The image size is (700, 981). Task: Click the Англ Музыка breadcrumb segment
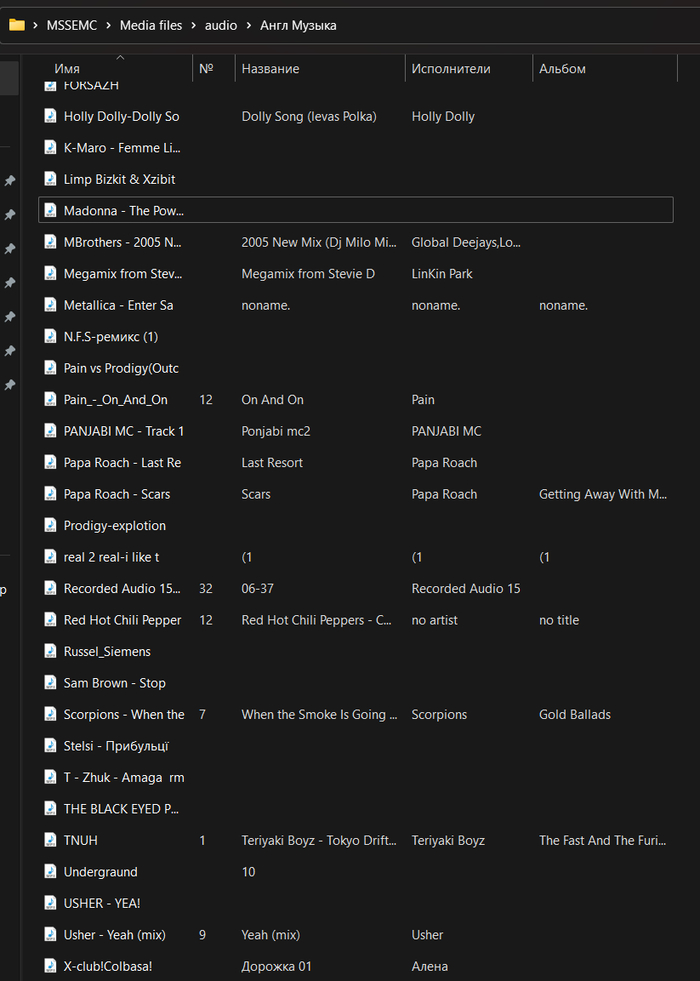(298, 26)
